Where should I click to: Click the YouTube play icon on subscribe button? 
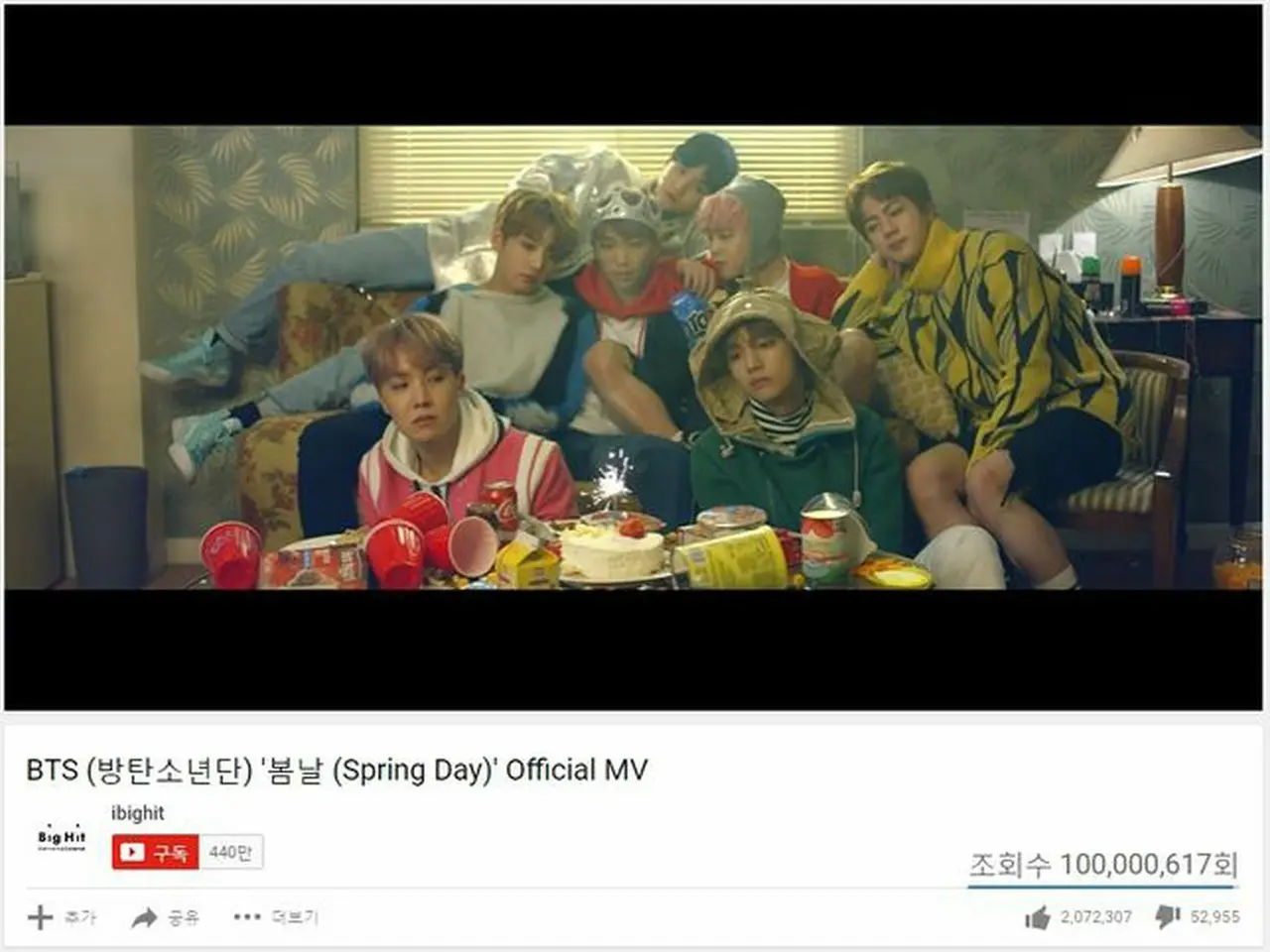point(132,852)
